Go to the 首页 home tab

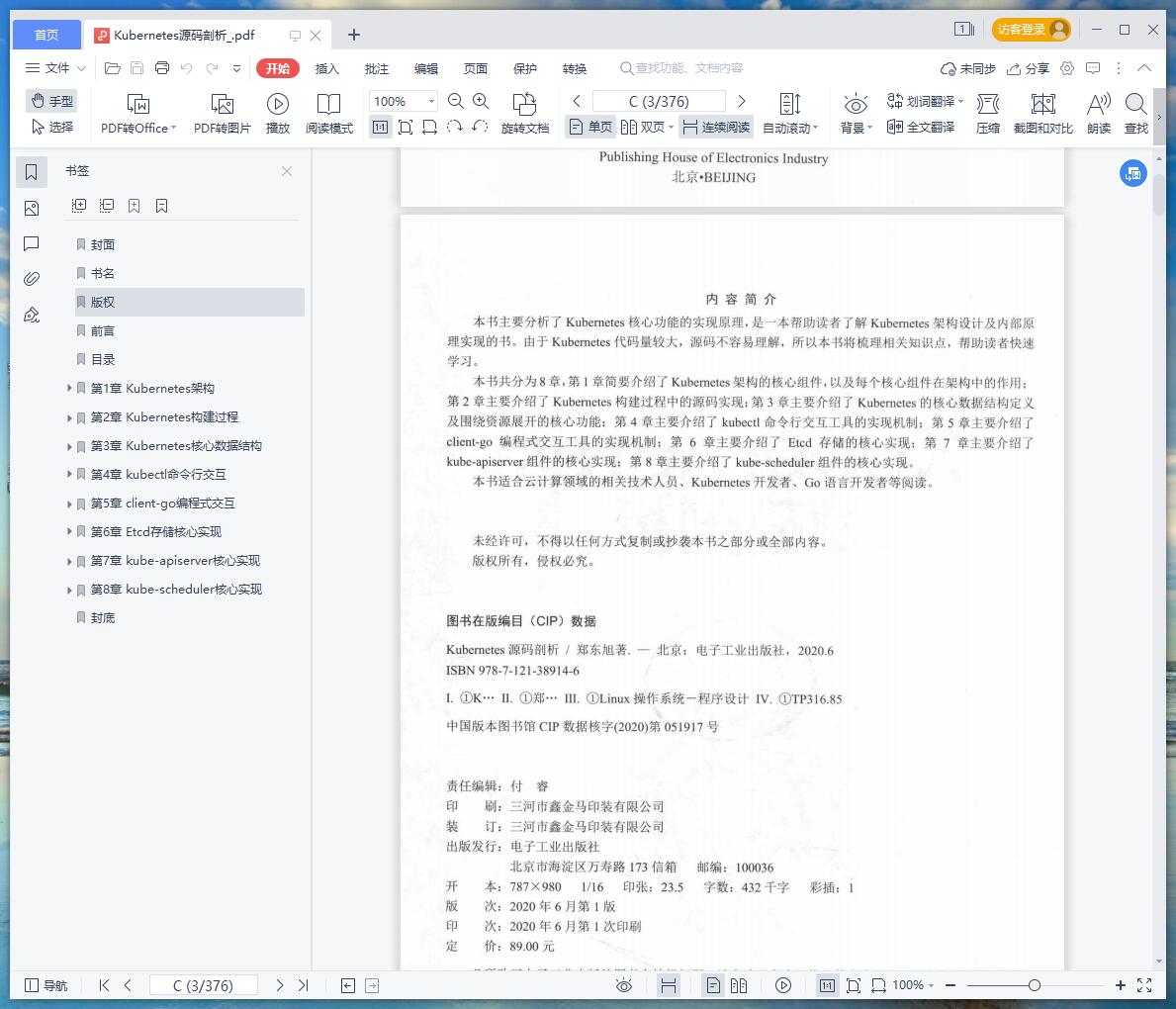click(x=46, y=35)
